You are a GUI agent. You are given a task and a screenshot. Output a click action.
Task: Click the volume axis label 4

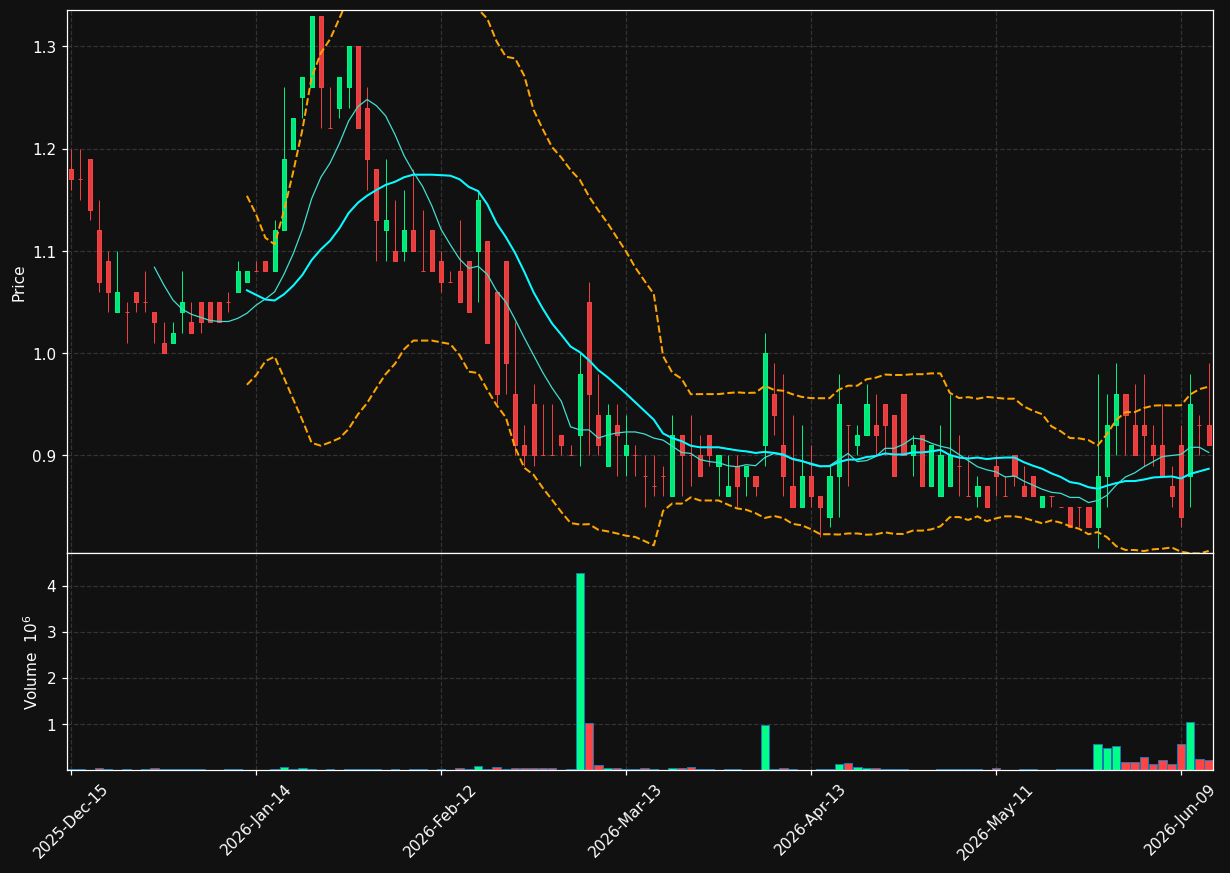coord(54,586)
